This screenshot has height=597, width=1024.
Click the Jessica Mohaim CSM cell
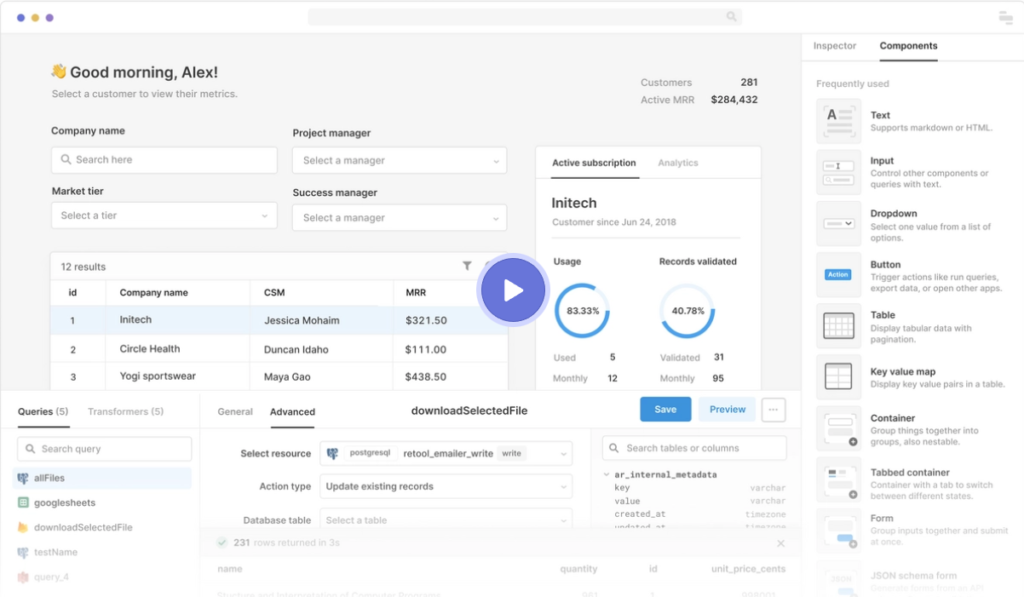[302, 321]
